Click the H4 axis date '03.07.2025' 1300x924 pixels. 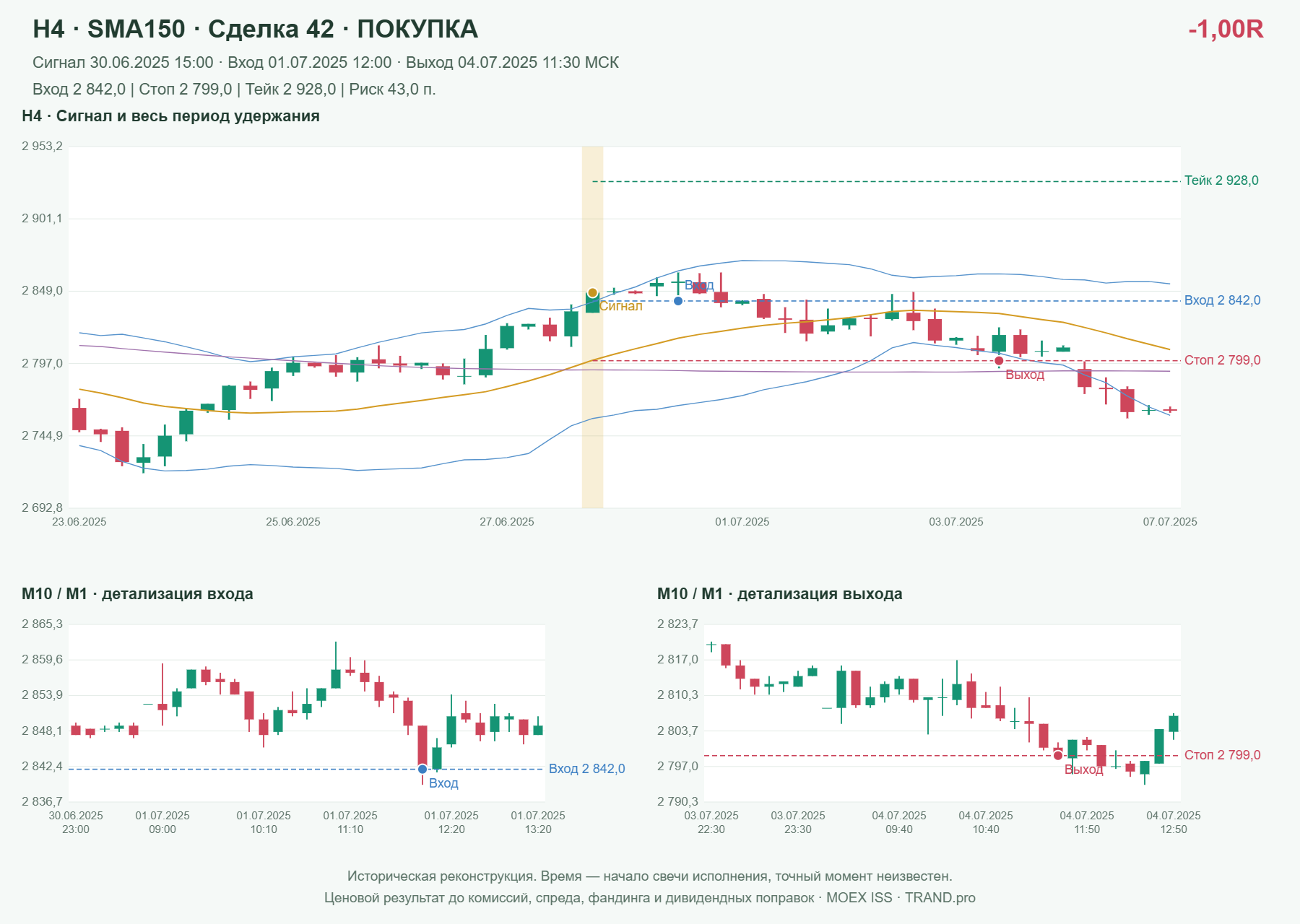click(956, 522)
